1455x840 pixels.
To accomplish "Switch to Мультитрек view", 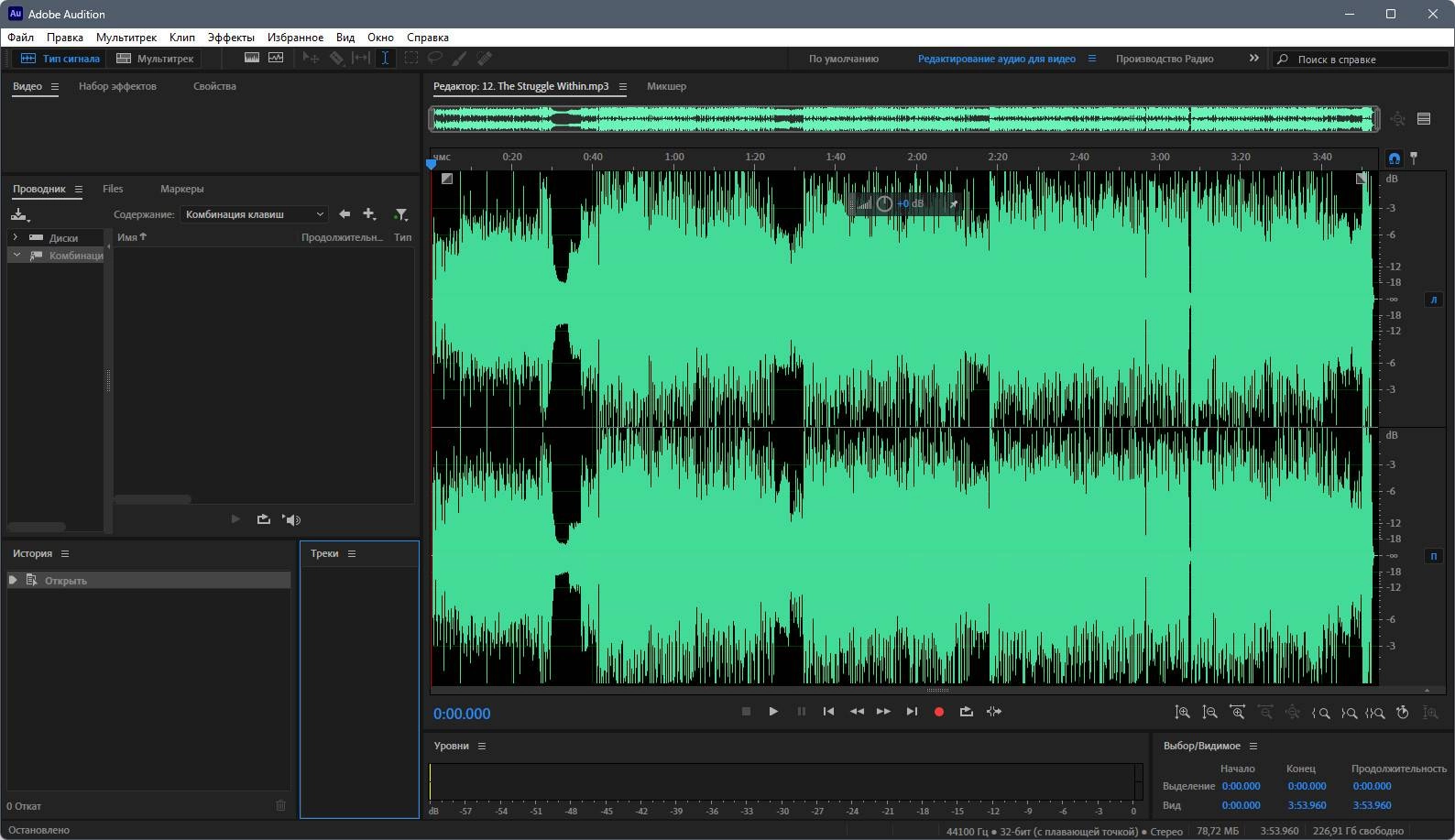I will pos(154,59).
